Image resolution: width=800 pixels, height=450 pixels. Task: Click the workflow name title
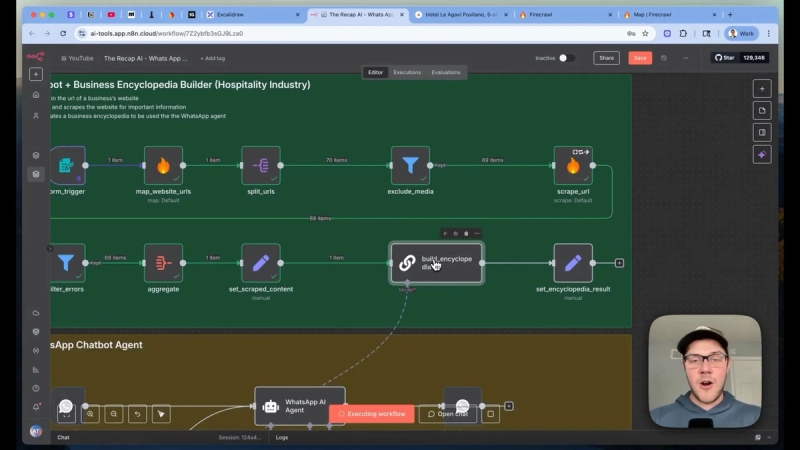(145, 59)
